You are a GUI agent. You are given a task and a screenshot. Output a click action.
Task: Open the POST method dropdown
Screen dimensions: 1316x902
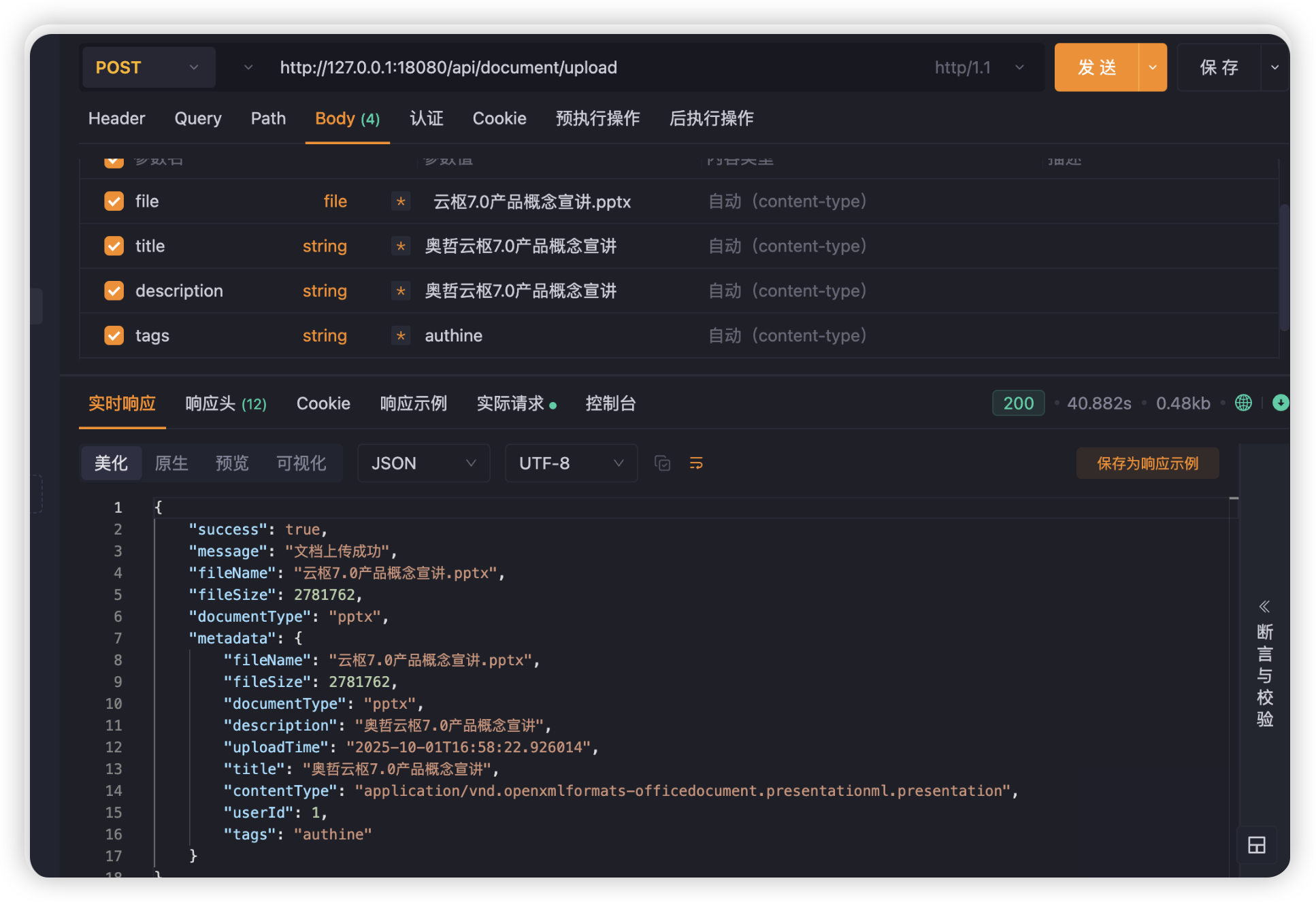[148, 67]
